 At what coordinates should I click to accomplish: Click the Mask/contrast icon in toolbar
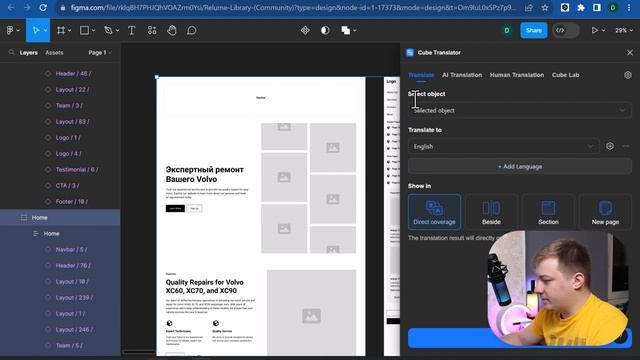[x=325, y=30]
